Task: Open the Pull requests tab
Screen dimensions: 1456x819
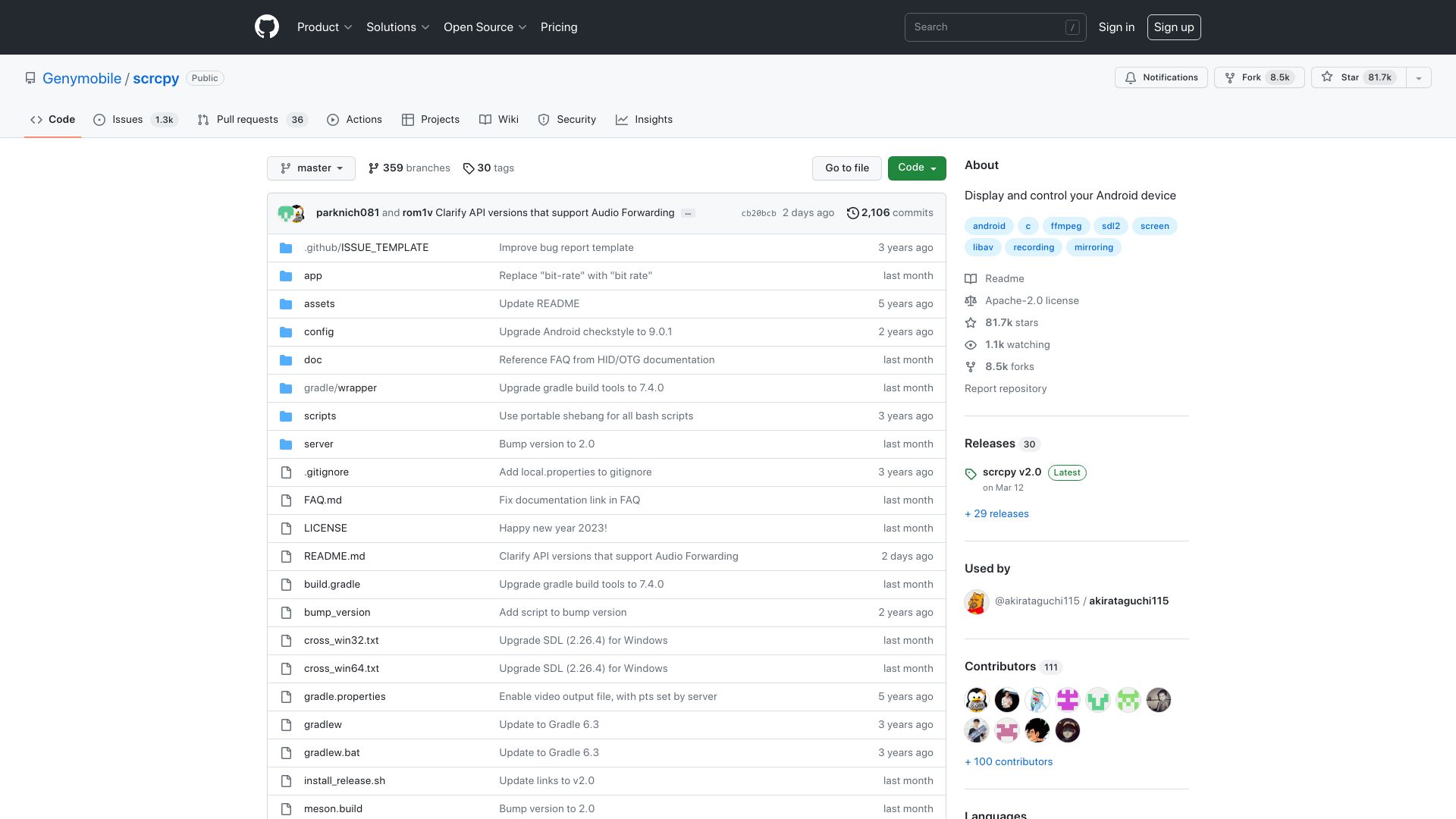Action: pyautogui.click(x=253, y=120)
